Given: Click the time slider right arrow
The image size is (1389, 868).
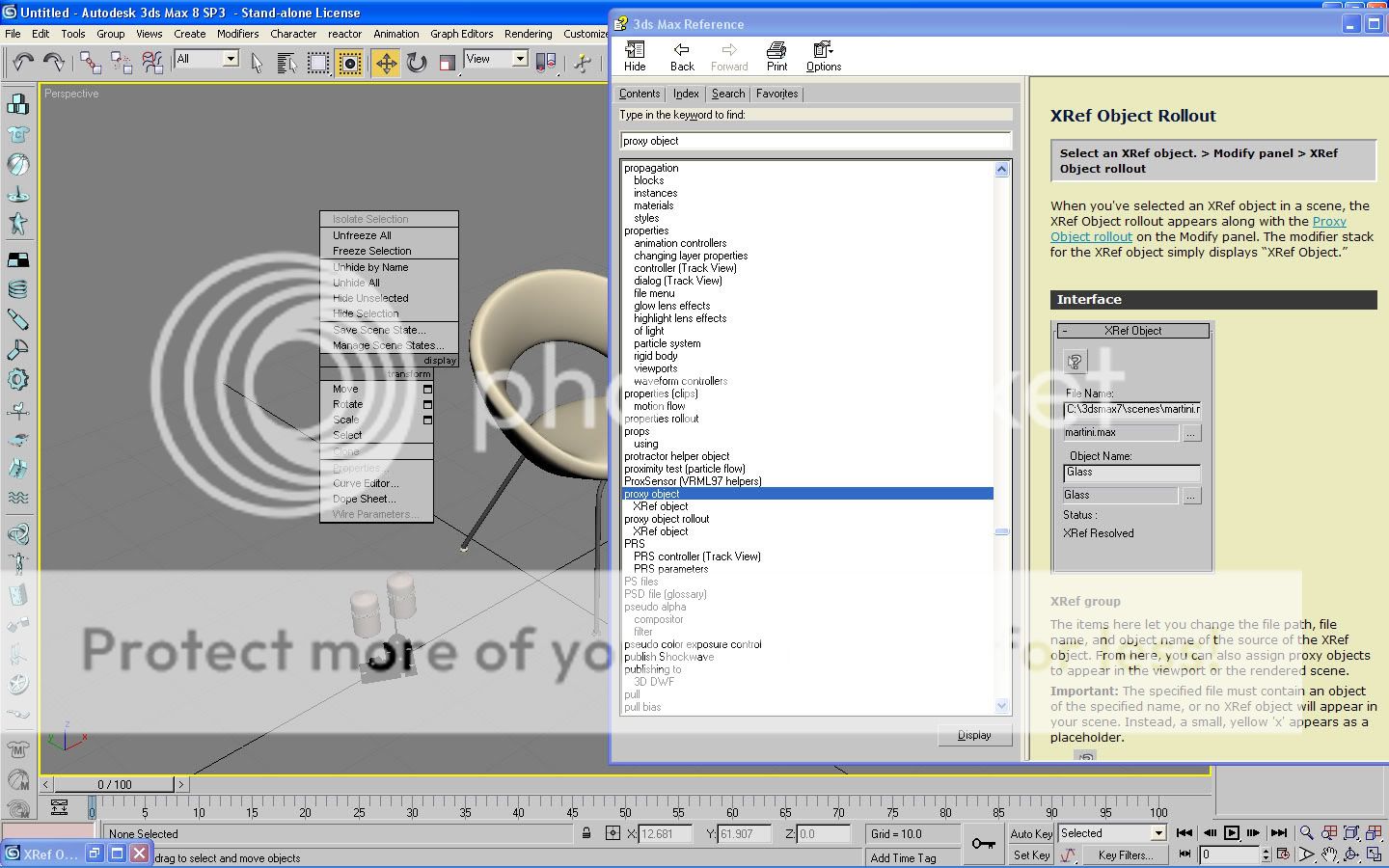Looking at the screenshot, I should pos(181,784).
